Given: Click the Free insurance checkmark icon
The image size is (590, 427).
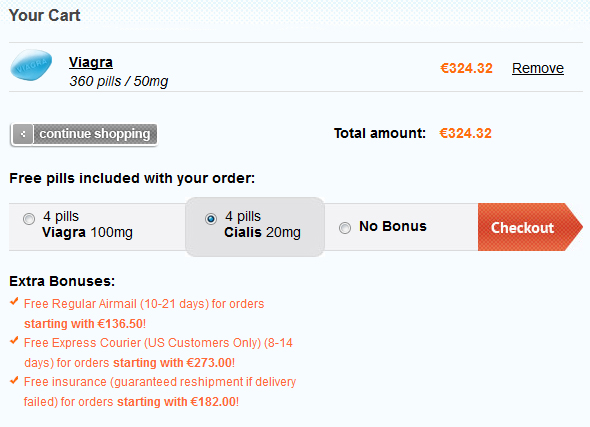Looking at the screenshot, I should click(x=14, y=380).
